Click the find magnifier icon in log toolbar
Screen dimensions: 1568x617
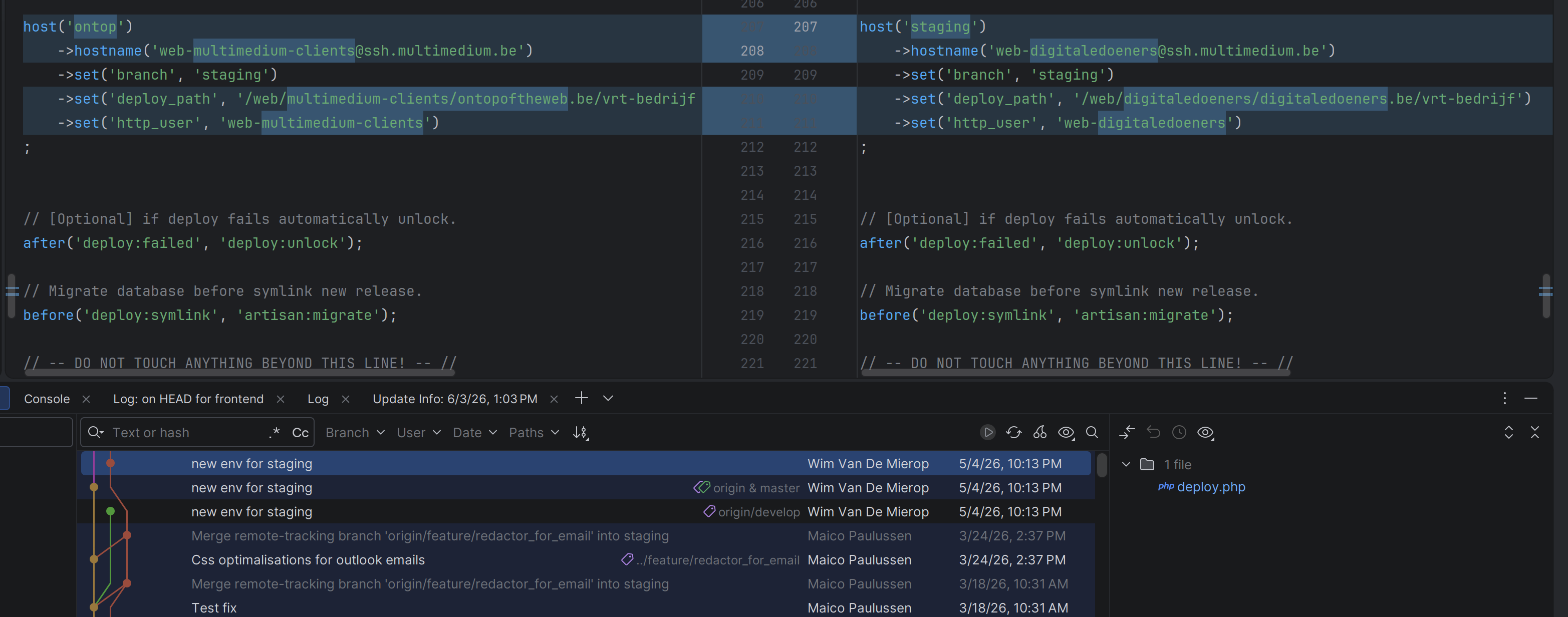pos(1092,432)
